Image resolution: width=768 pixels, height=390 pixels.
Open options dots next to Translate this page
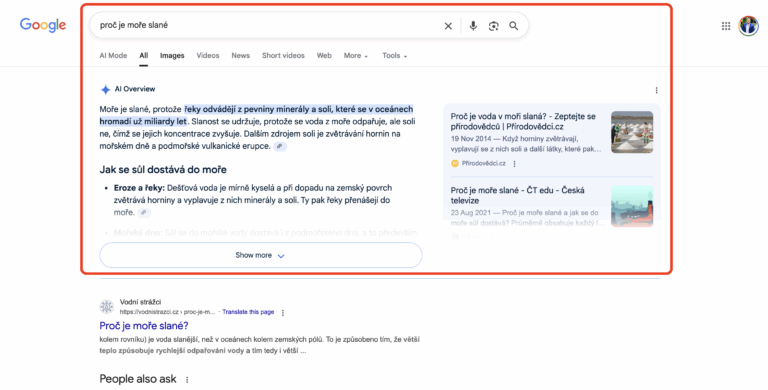click(x=283, y=313)
